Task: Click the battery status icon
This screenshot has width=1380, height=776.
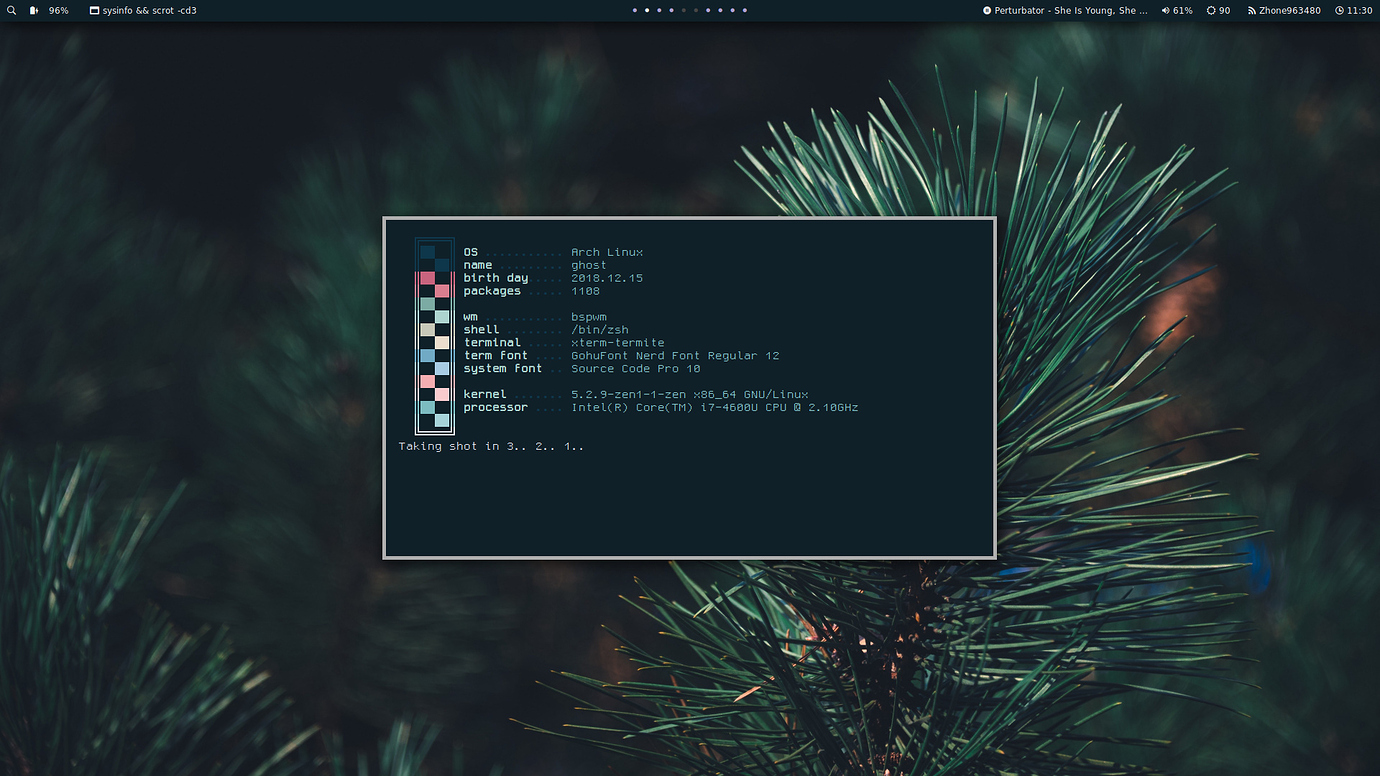Action: (34, 10)
